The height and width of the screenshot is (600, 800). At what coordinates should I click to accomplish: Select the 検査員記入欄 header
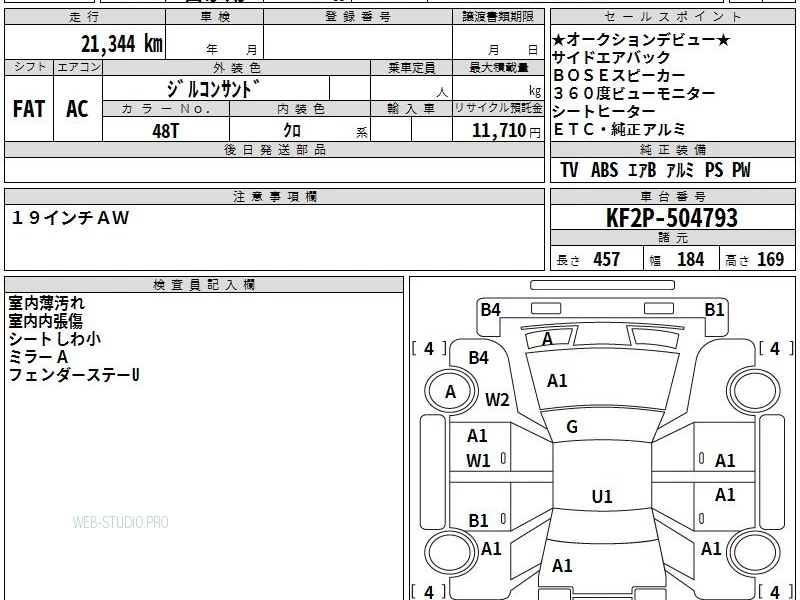click(x=204, y=285)
